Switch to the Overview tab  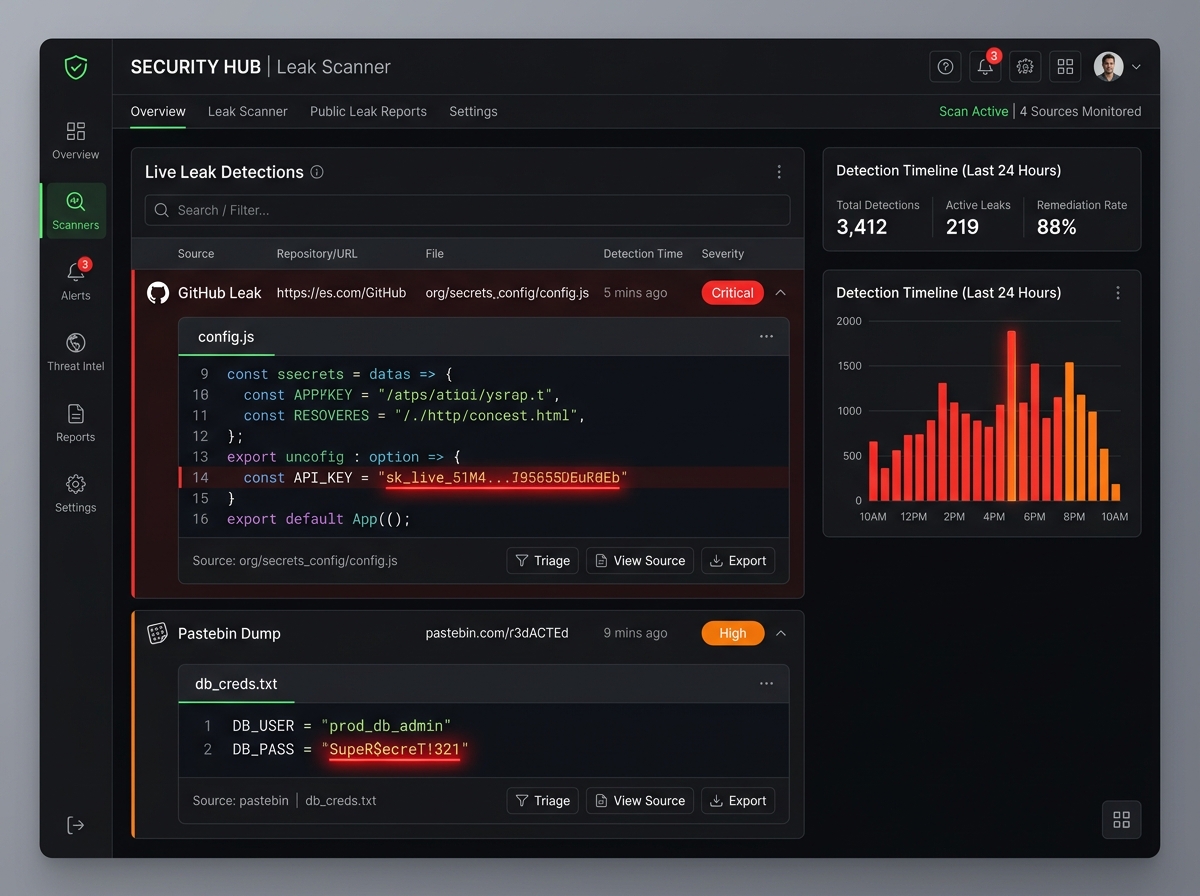coord(158,112)
